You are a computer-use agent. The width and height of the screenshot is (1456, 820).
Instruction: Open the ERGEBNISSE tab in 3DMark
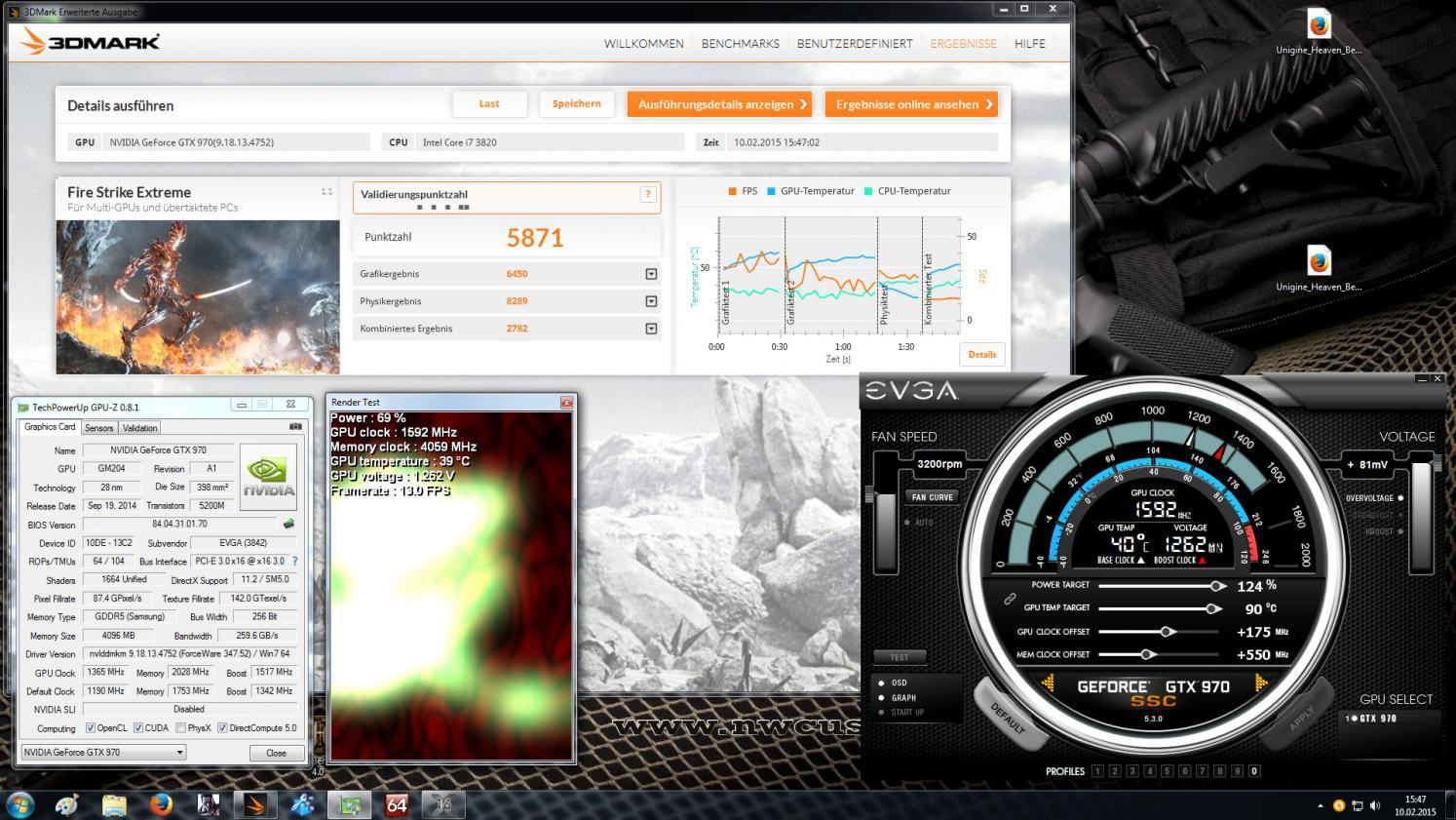(963, 43)
